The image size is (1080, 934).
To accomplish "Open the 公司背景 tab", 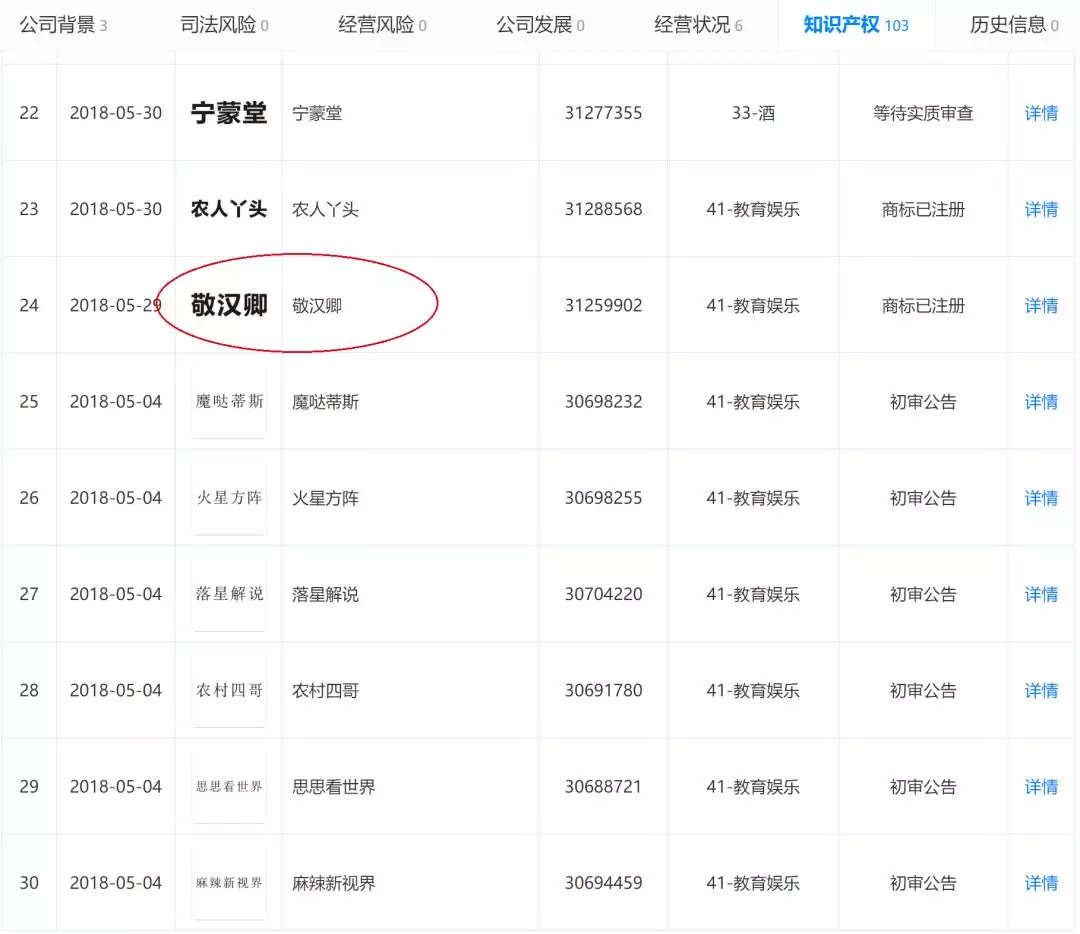I will 63,25.
